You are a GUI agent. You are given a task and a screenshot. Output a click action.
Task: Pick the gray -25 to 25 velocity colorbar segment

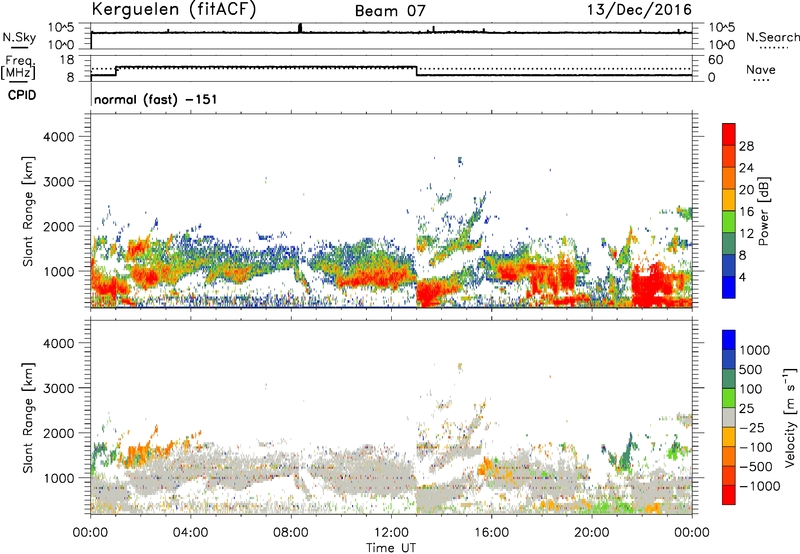click(x=729, y=418)
